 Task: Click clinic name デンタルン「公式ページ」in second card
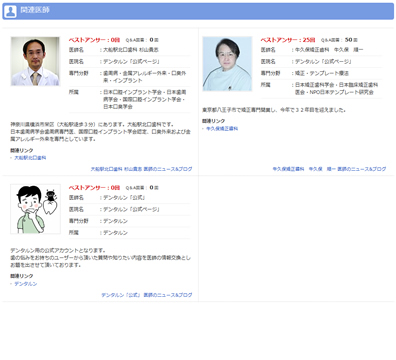323,61
